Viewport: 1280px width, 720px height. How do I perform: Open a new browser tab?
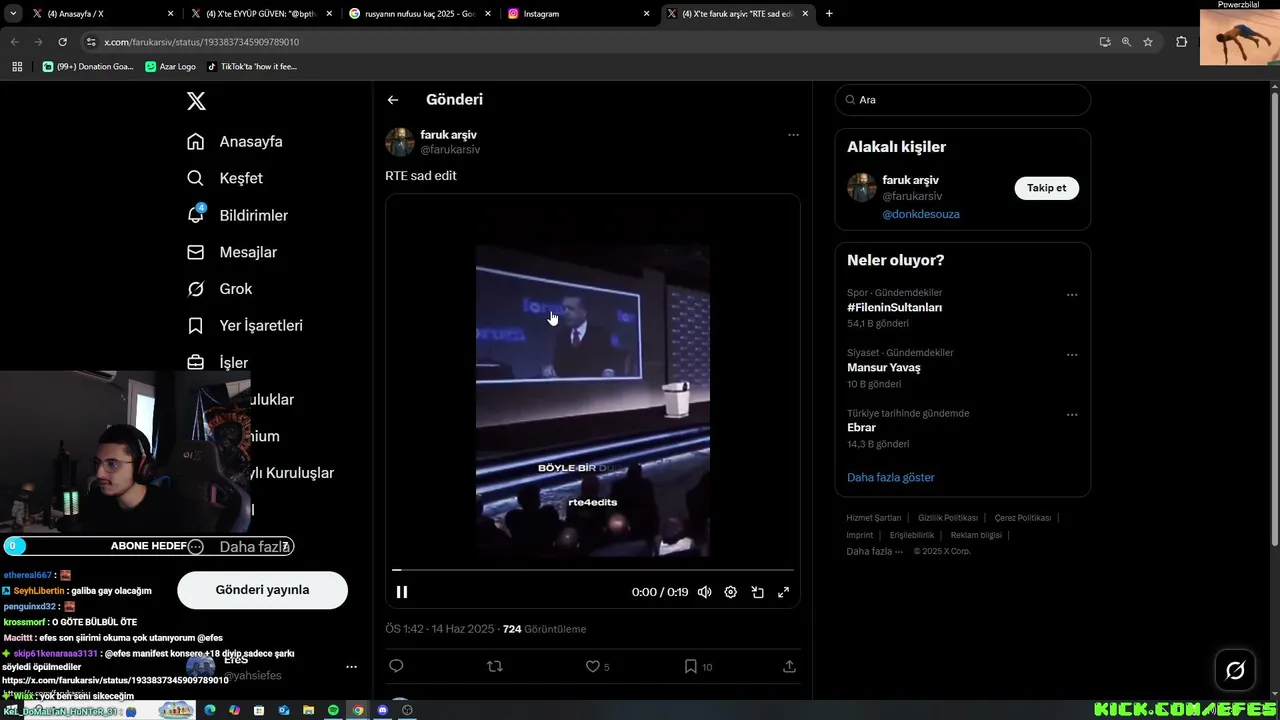(829, 14)
